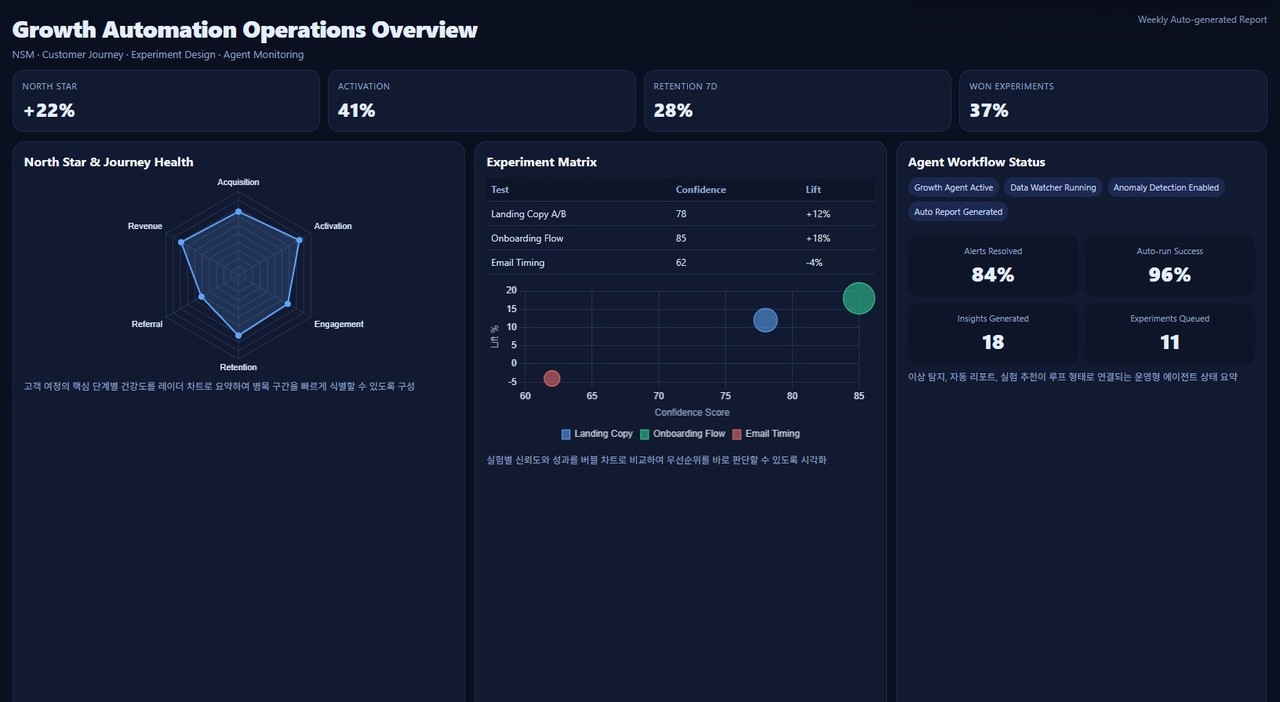
Task: Click the red Email Timing bubble
Action: click(x=552, y=378)
